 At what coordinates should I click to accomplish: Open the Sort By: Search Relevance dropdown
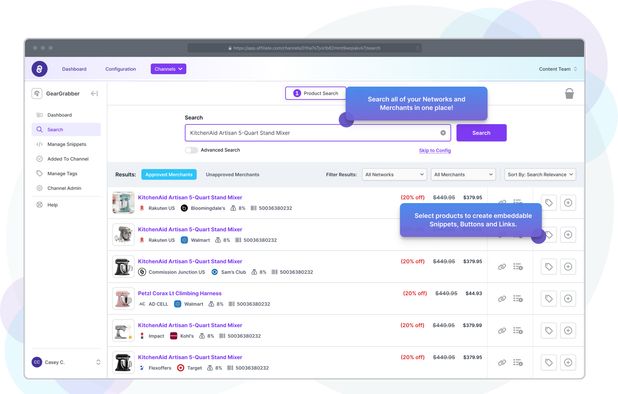pos(540,175)
